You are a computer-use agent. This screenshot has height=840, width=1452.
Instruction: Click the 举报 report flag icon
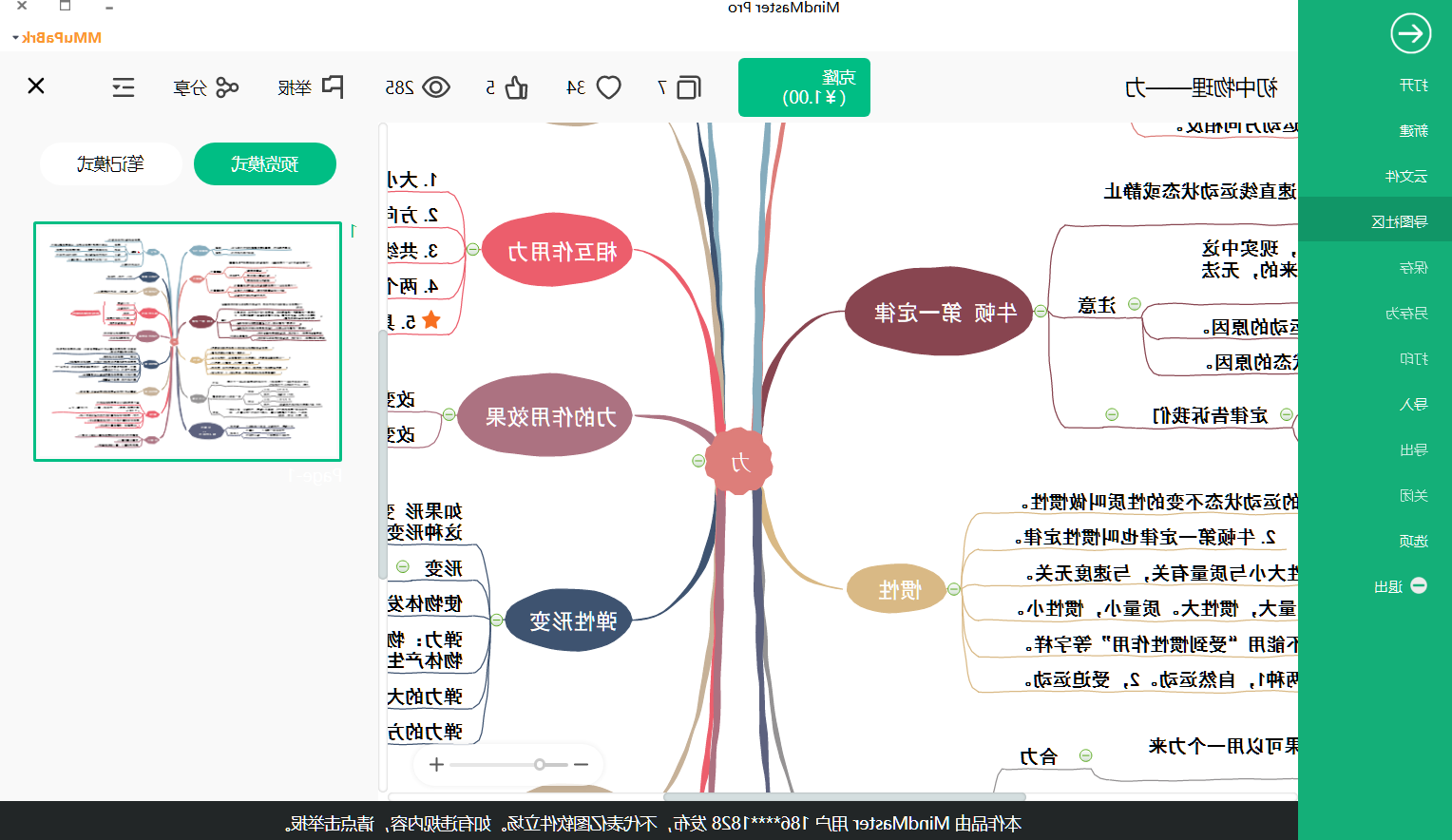(333, 87)
